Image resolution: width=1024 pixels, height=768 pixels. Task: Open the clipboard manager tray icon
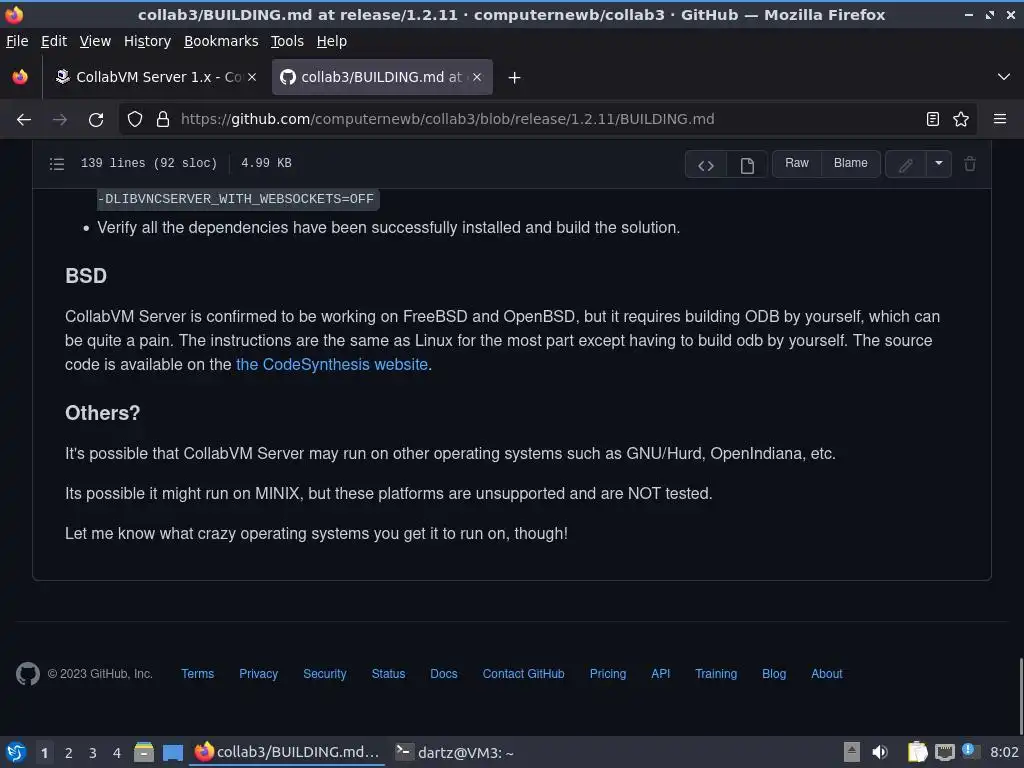tap(917, 752)
